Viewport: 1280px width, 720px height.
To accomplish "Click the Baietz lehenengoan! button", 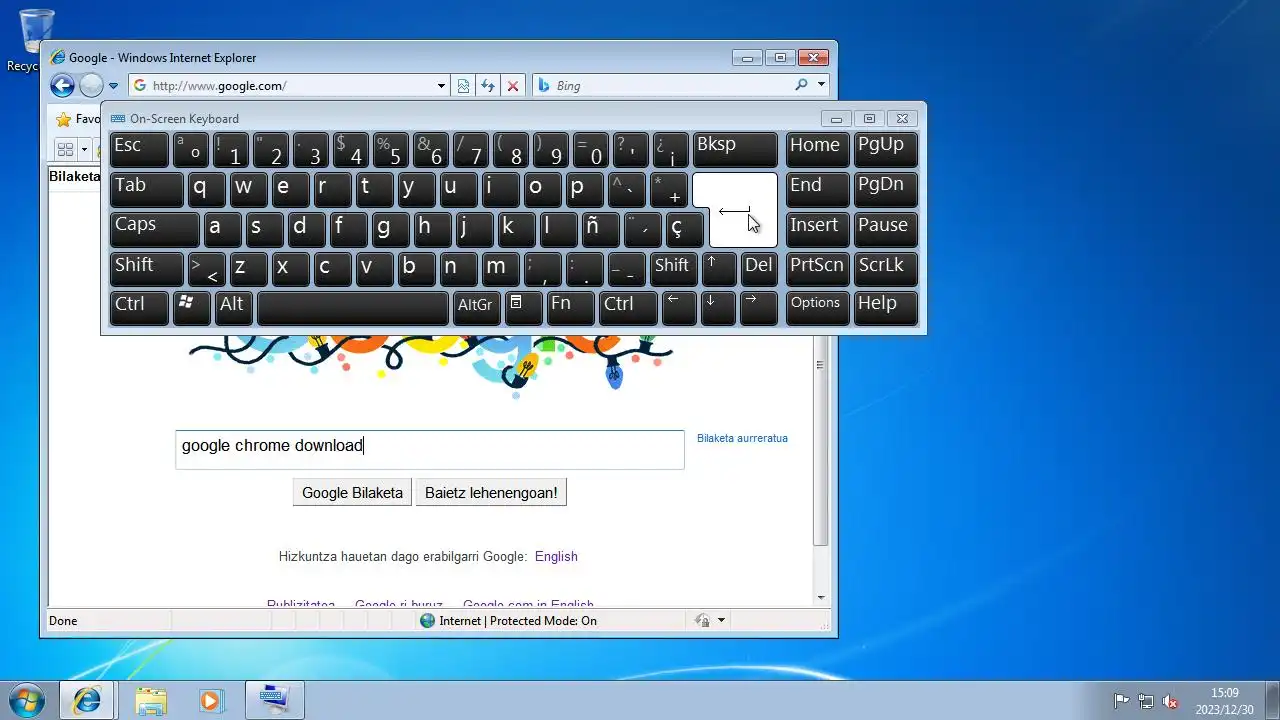I will click(x=491, y=493).
